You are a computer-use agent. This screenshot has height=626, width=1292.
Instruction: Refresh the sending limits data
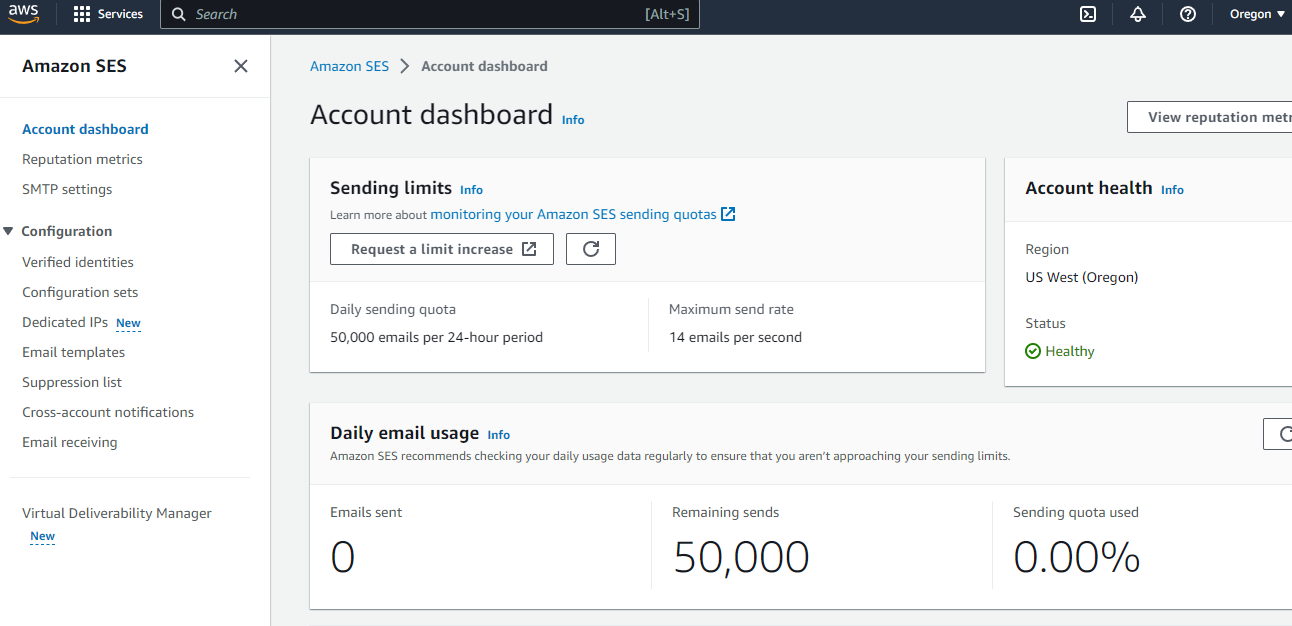[591, 249]
